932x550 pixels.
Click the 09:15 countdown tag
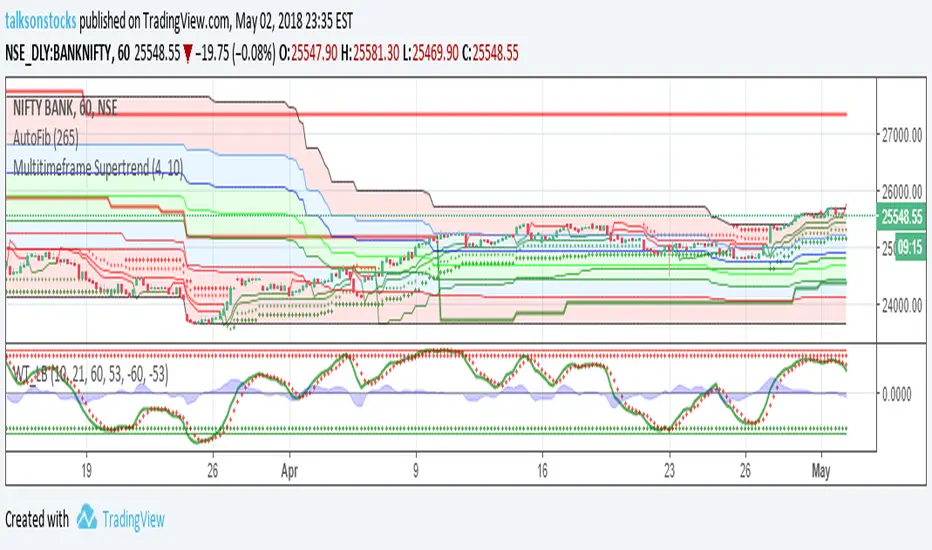tap(909, 247)
